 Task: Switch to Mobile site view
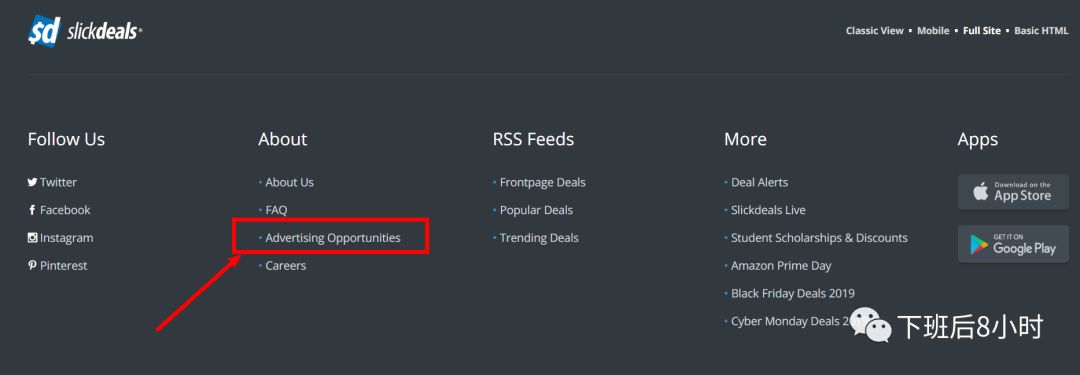(933, 31)
